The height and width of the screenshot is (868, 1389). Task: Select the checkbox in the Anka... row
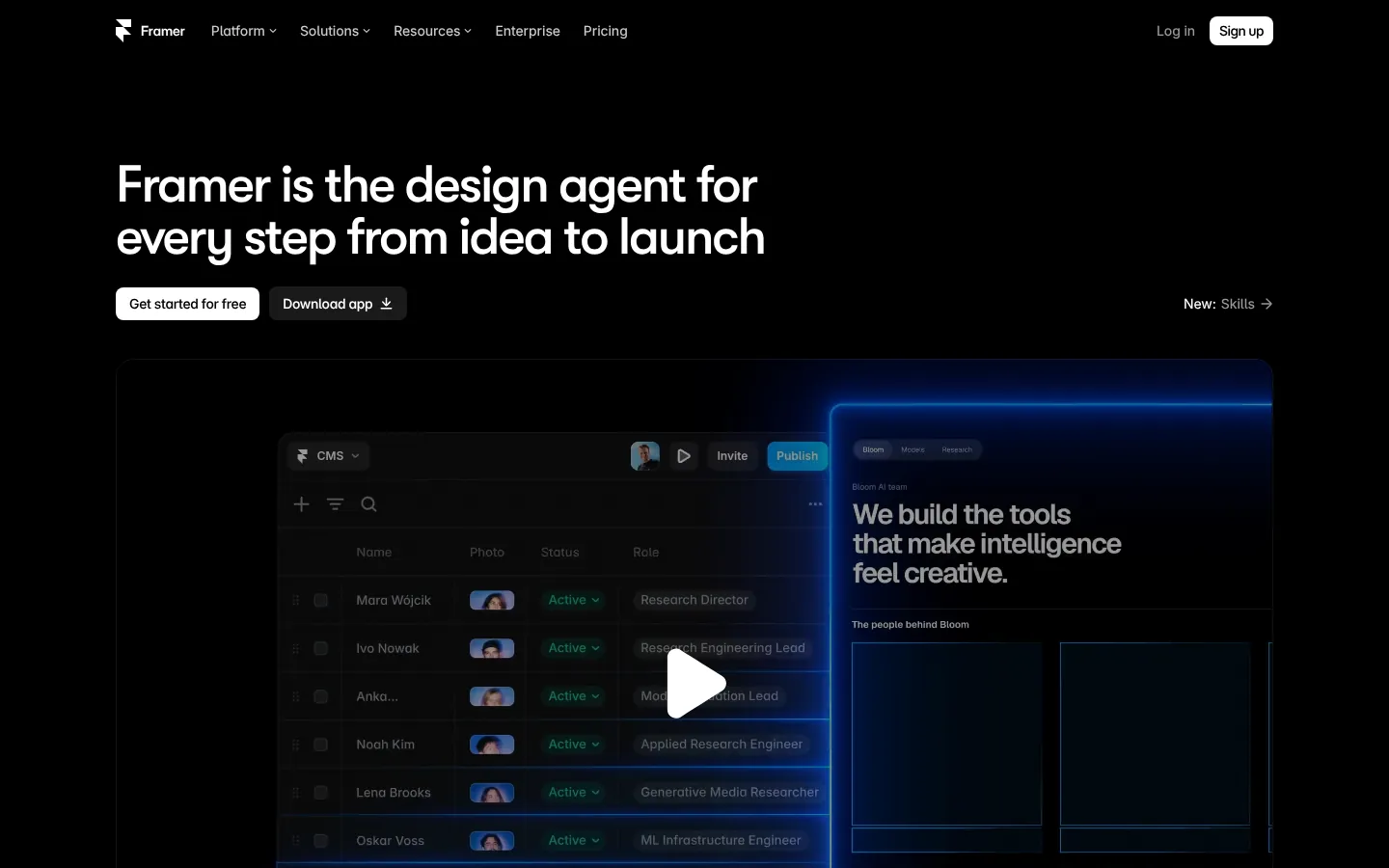coord(321,696)
